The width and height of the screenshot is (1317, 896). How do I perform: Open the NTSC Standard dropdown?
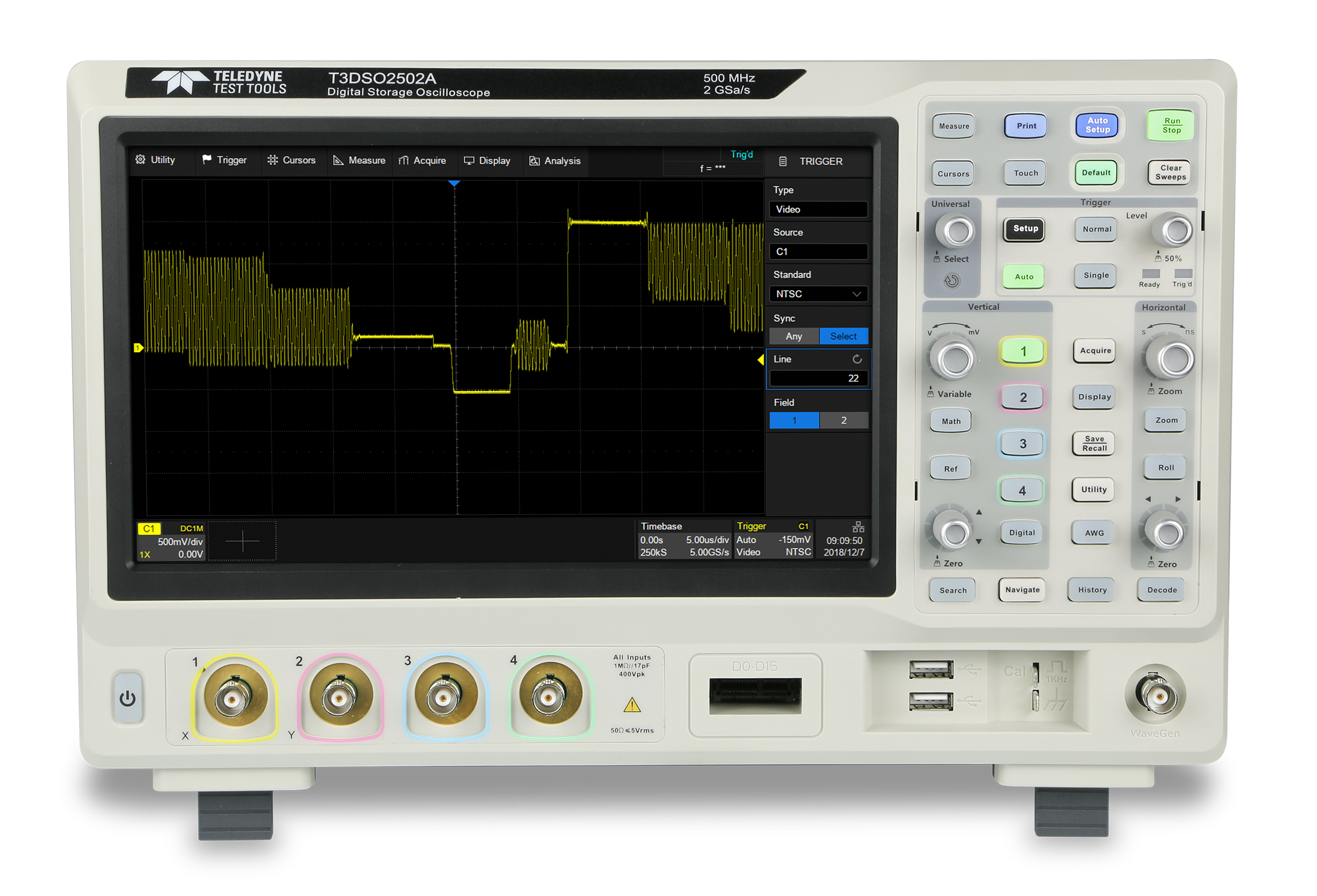click(818, 294)
